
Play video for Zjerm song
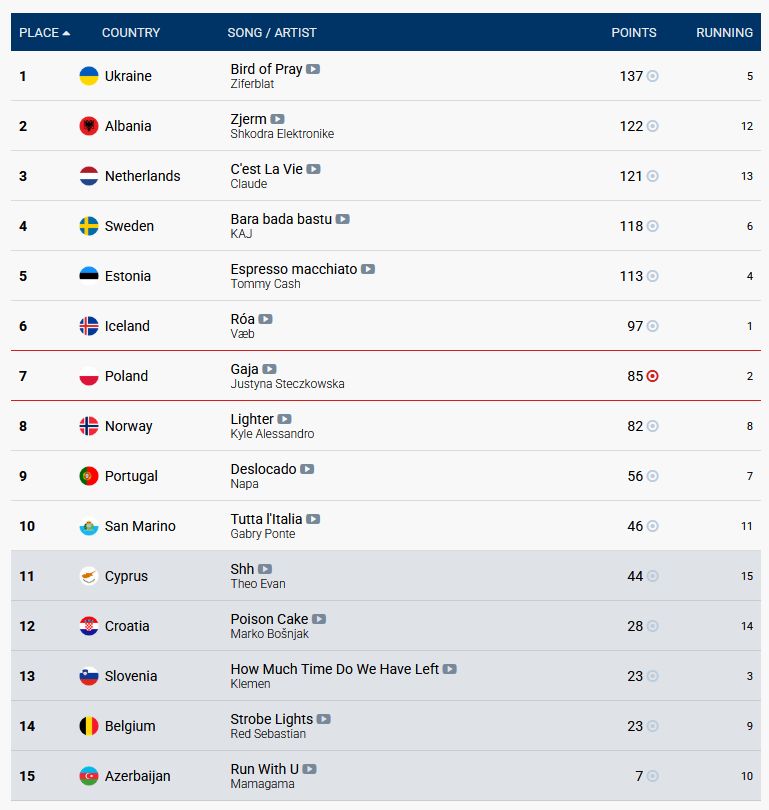click(x=277, y=119)
